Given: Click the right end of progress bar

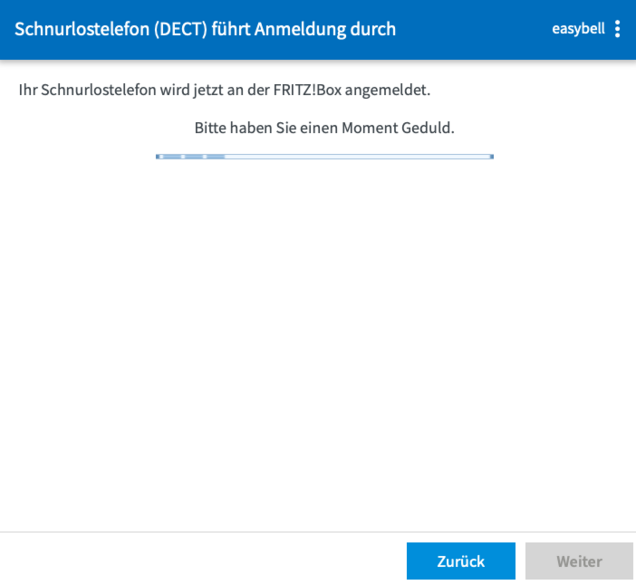Looking at the screenshot, I should [488, 156].
